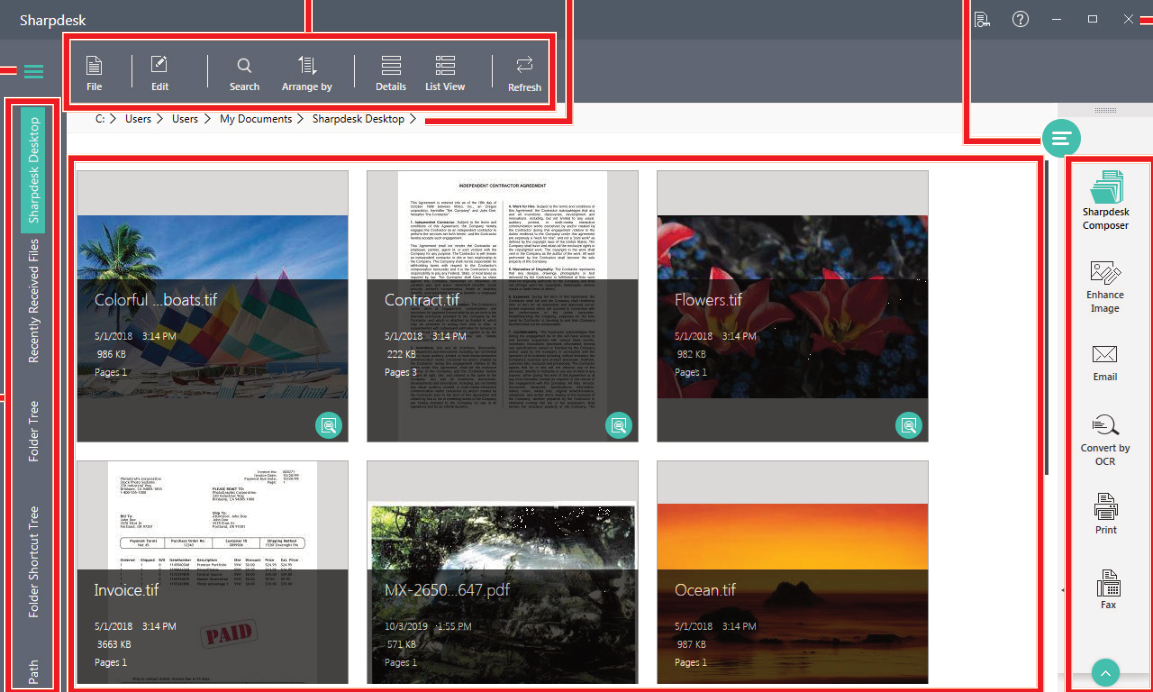Select the Path side tab
The image size is (1153, 692).
(33, 671)
